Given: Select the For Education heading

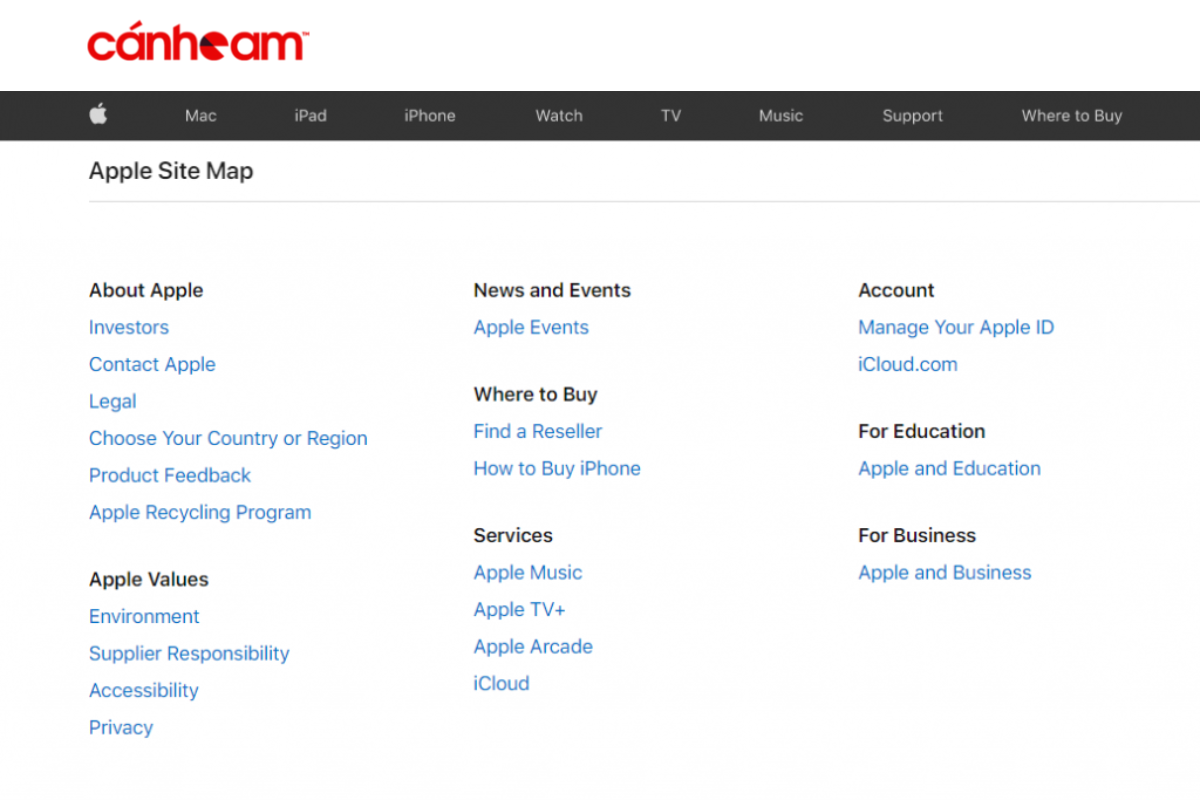Looking at the screenshot, I should point(921,431).
